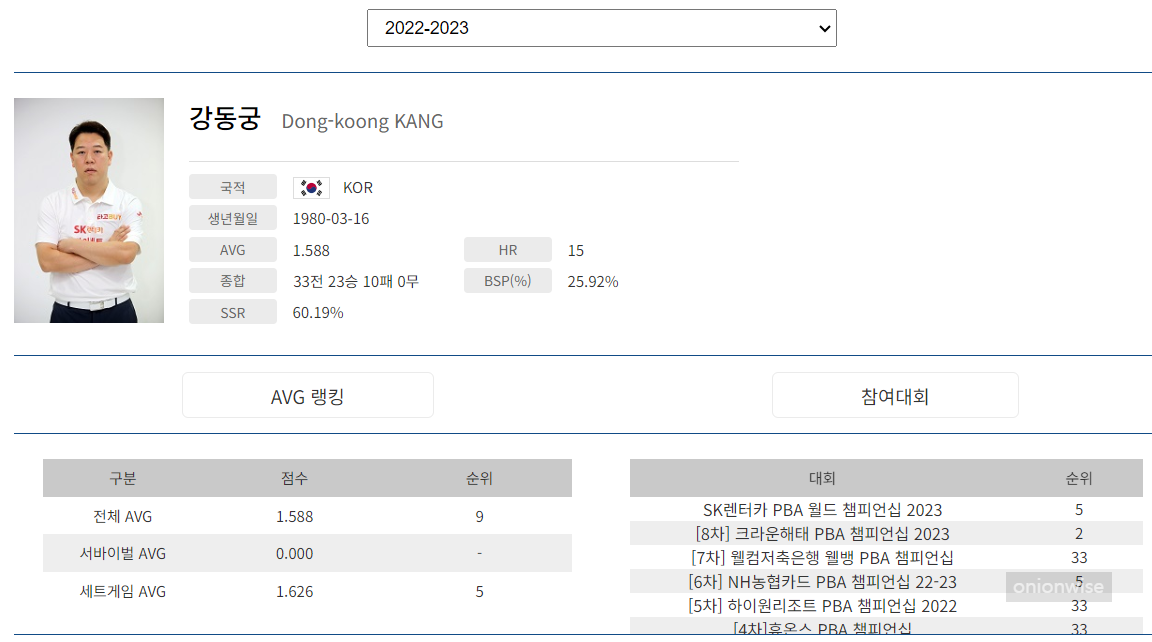This screenshot has width=1152, height=642.
Task: Switch to the AVG 랭킹 section
Action: pos(307,394)
